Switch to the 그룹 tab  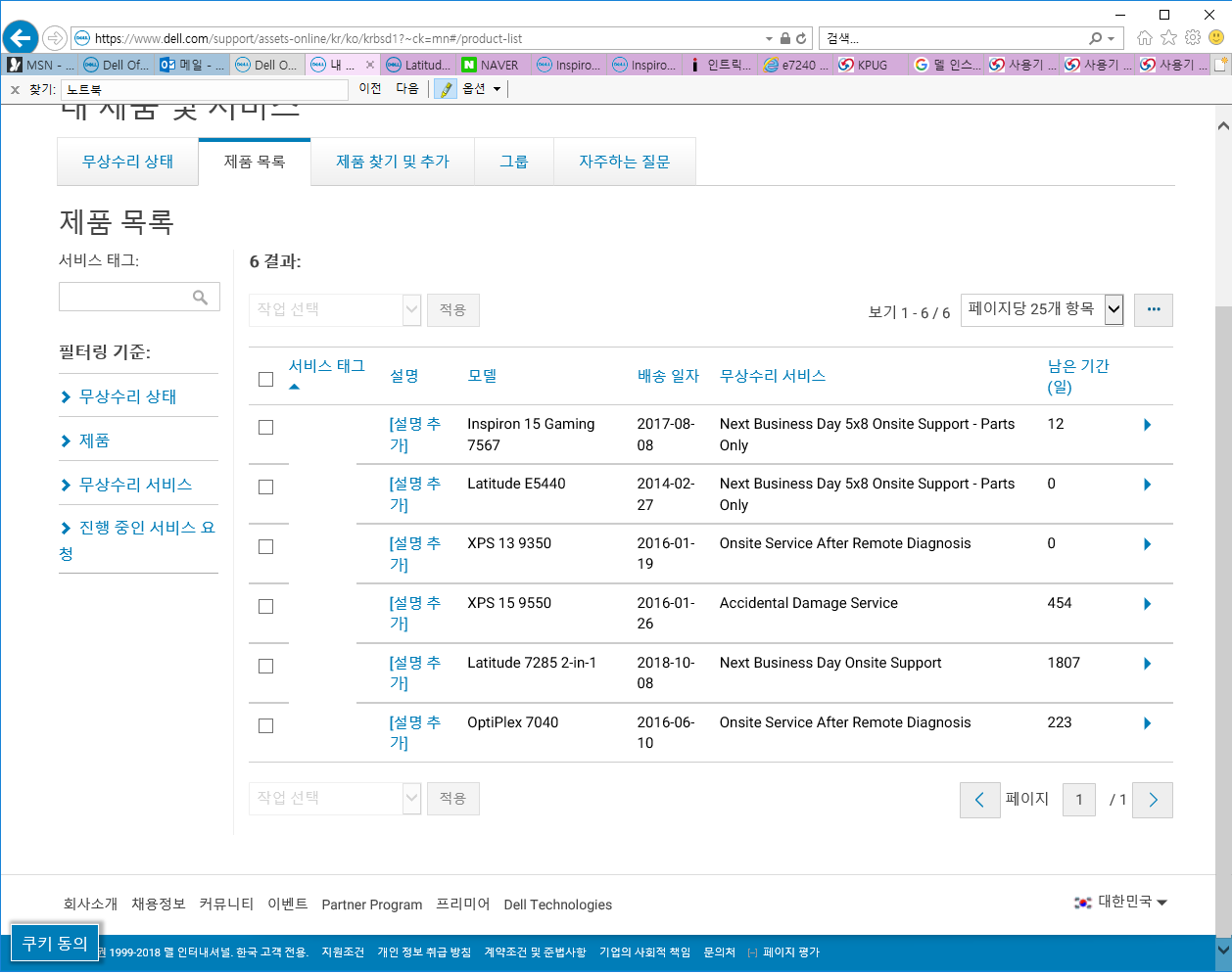(514, 162)
